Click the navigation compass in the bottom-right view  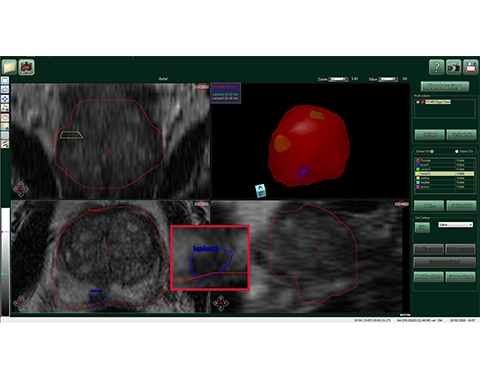(221, 303)
